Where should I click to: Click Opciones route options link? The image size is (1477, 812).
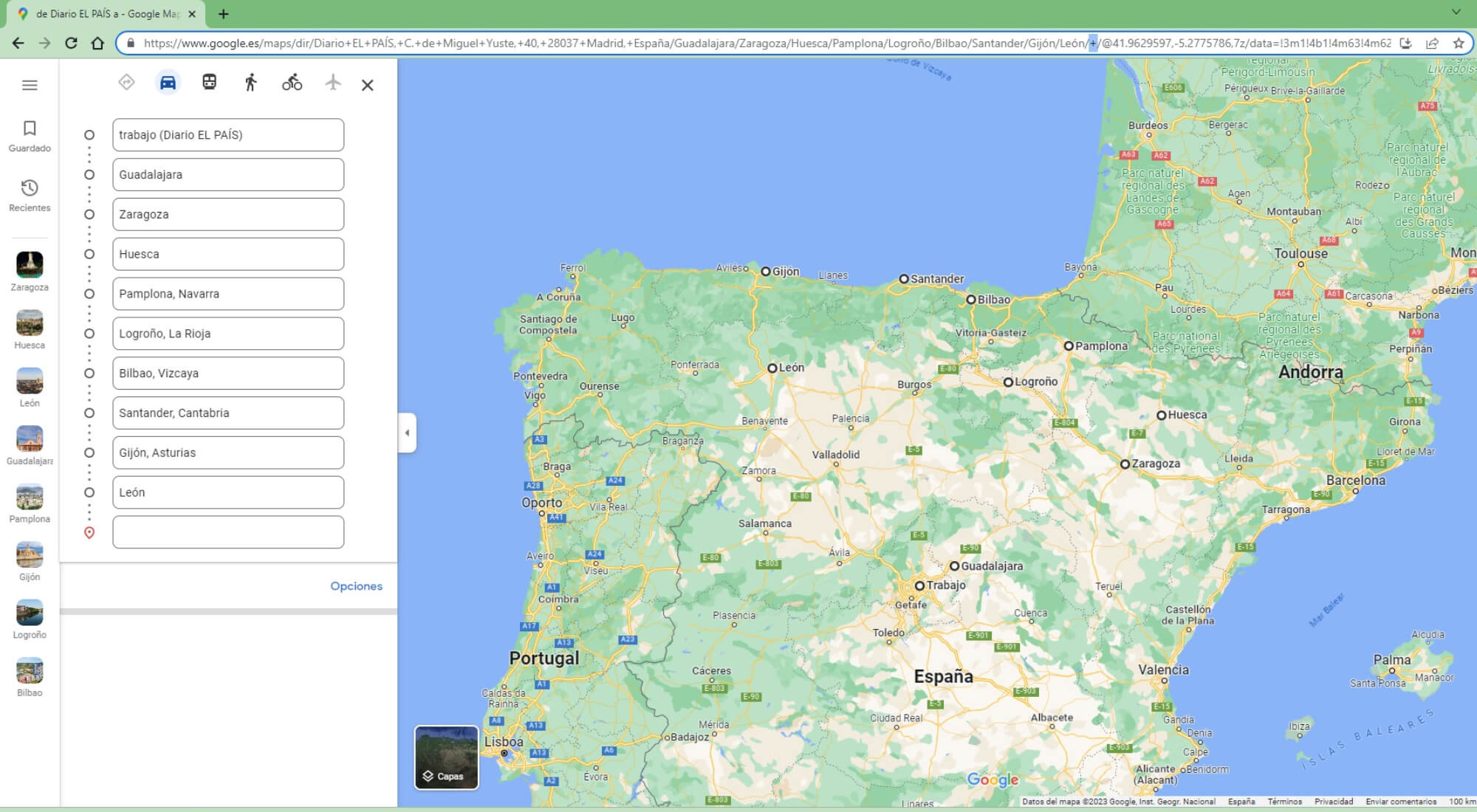tap(356, 586)
